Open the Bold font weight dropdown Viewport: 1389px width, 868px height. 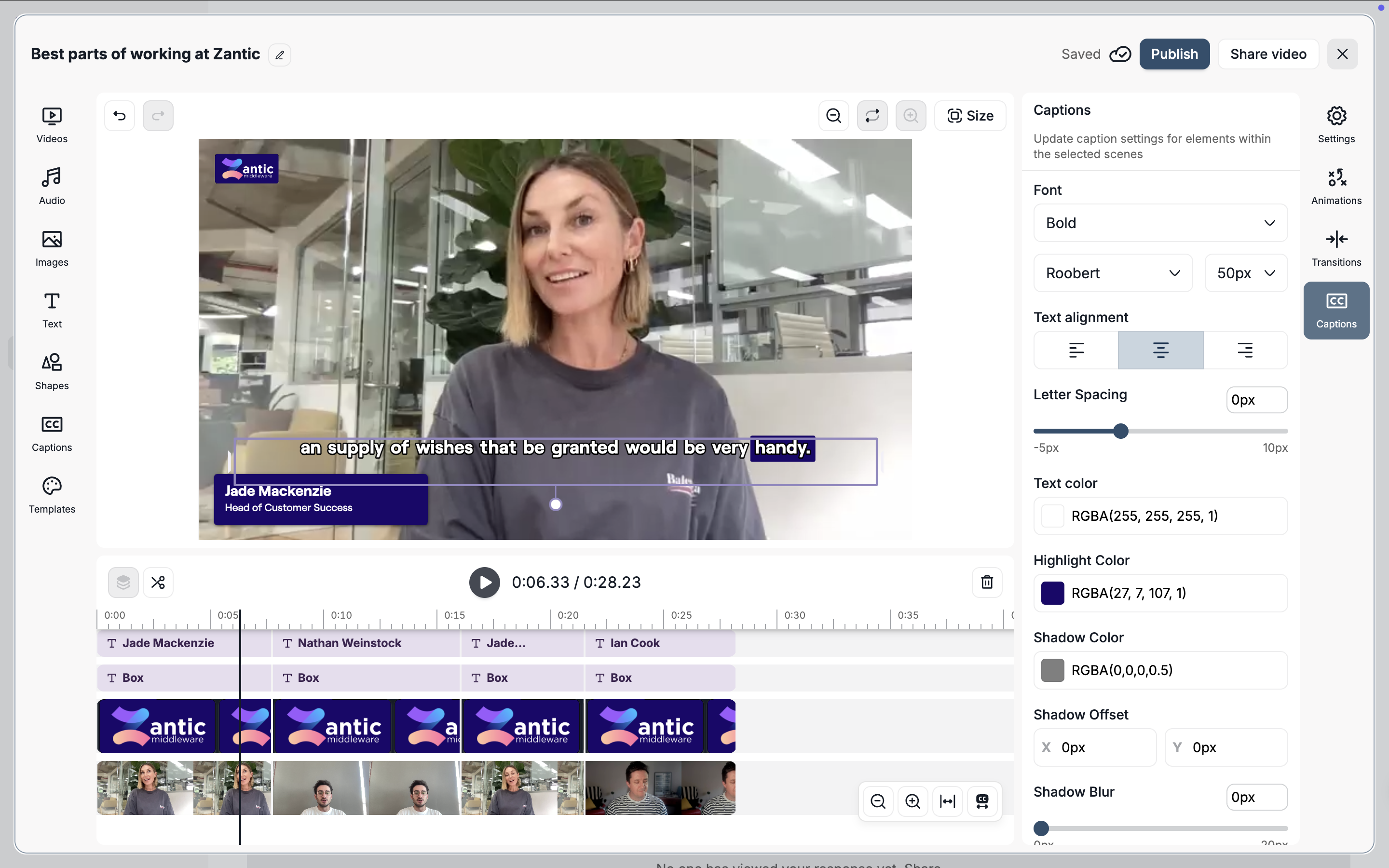1160,223
